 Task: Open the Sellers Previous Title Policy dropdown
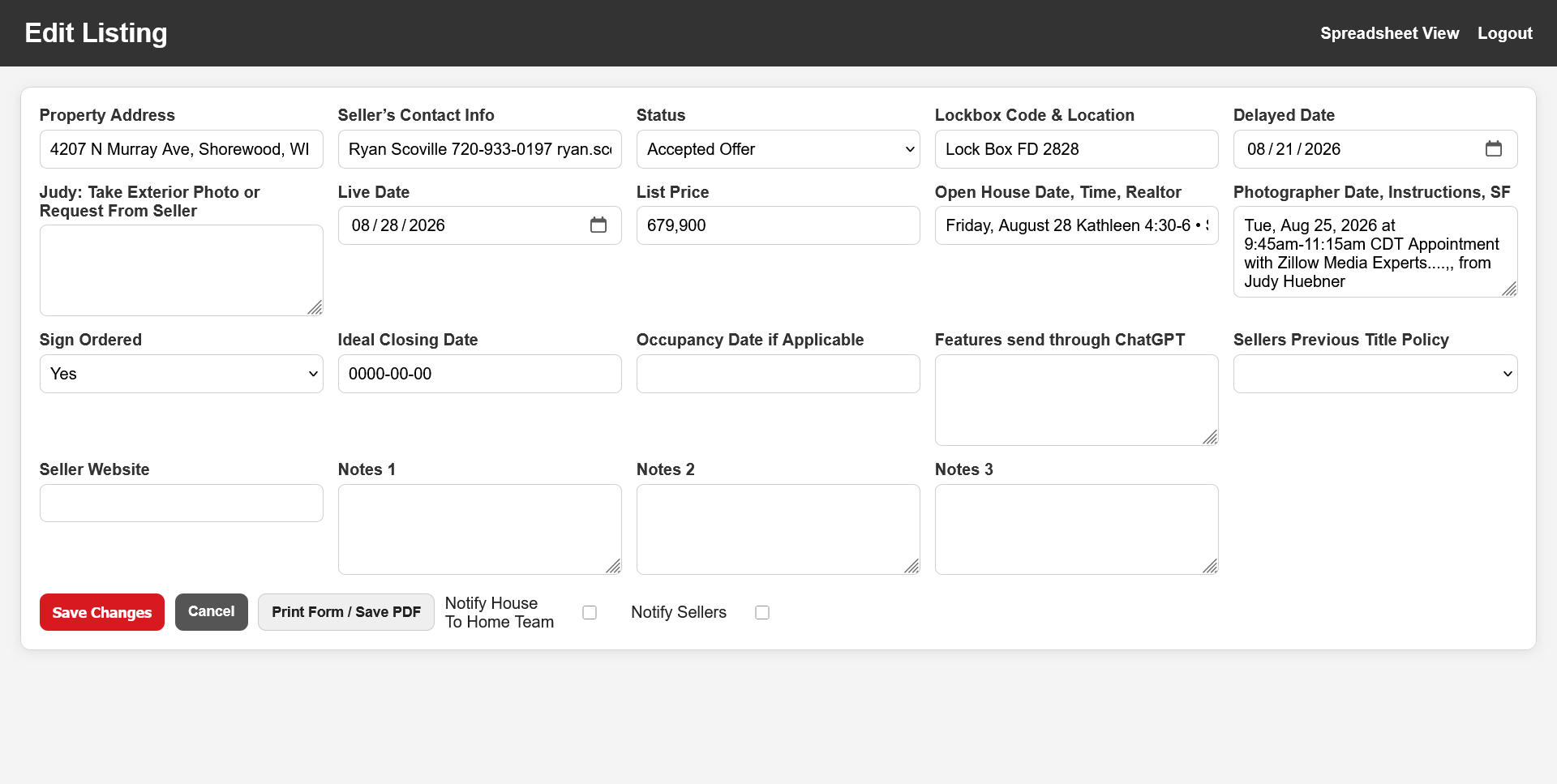tap(1375, 374)
